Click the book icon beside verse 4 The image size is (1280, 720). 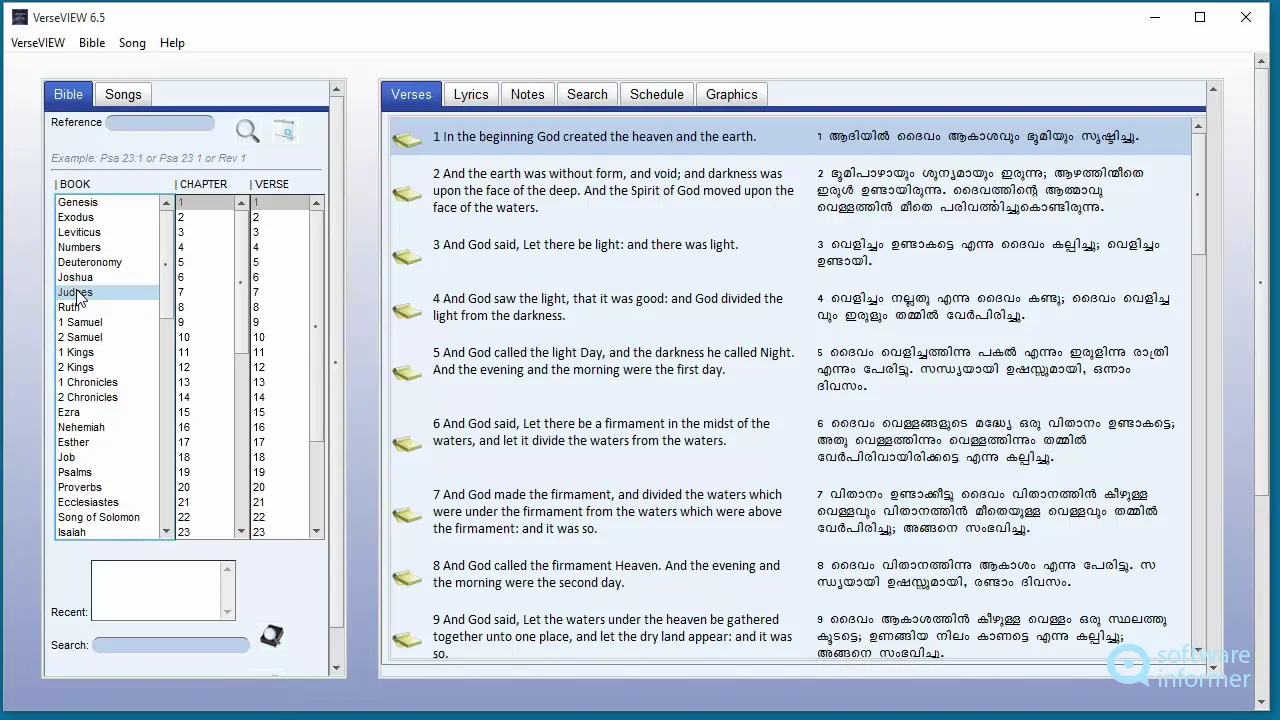(x=407, y=311)
